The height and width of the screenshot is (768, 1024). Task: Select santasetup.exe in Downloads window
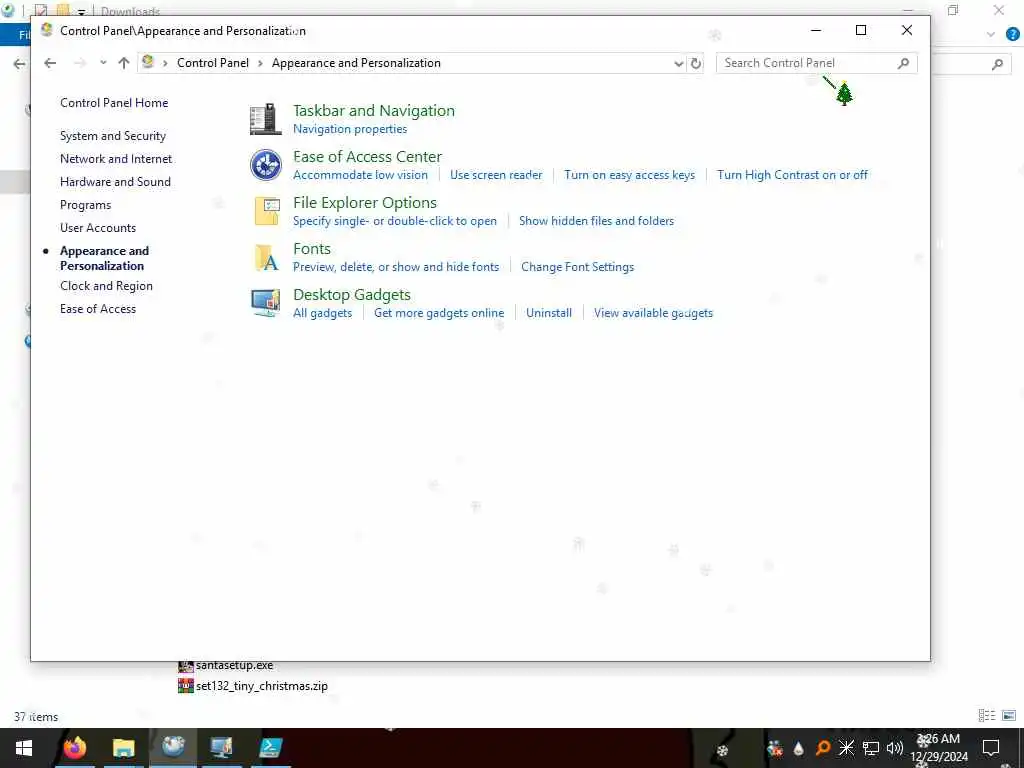click(x=226, y=665)
